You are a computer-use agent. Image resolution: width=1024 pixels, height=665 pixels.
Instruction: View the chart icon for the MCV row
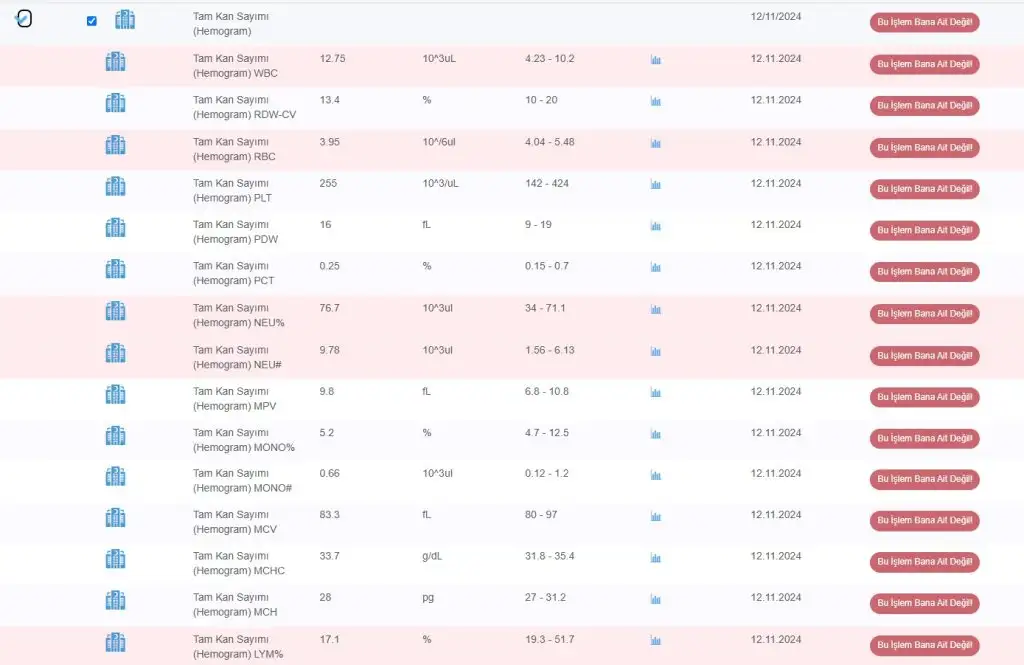(x=656, y=517)
